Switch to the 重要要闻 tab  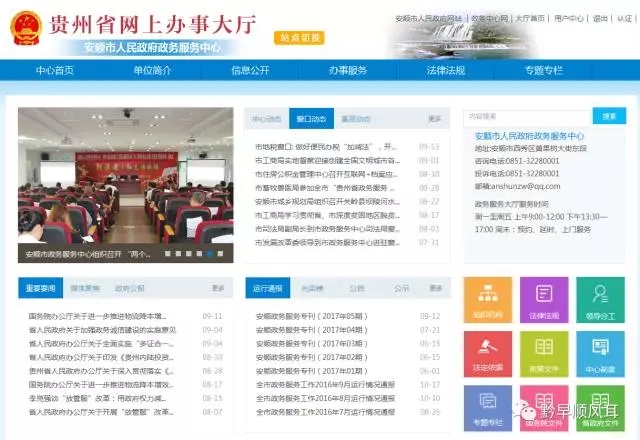[41, 288]
